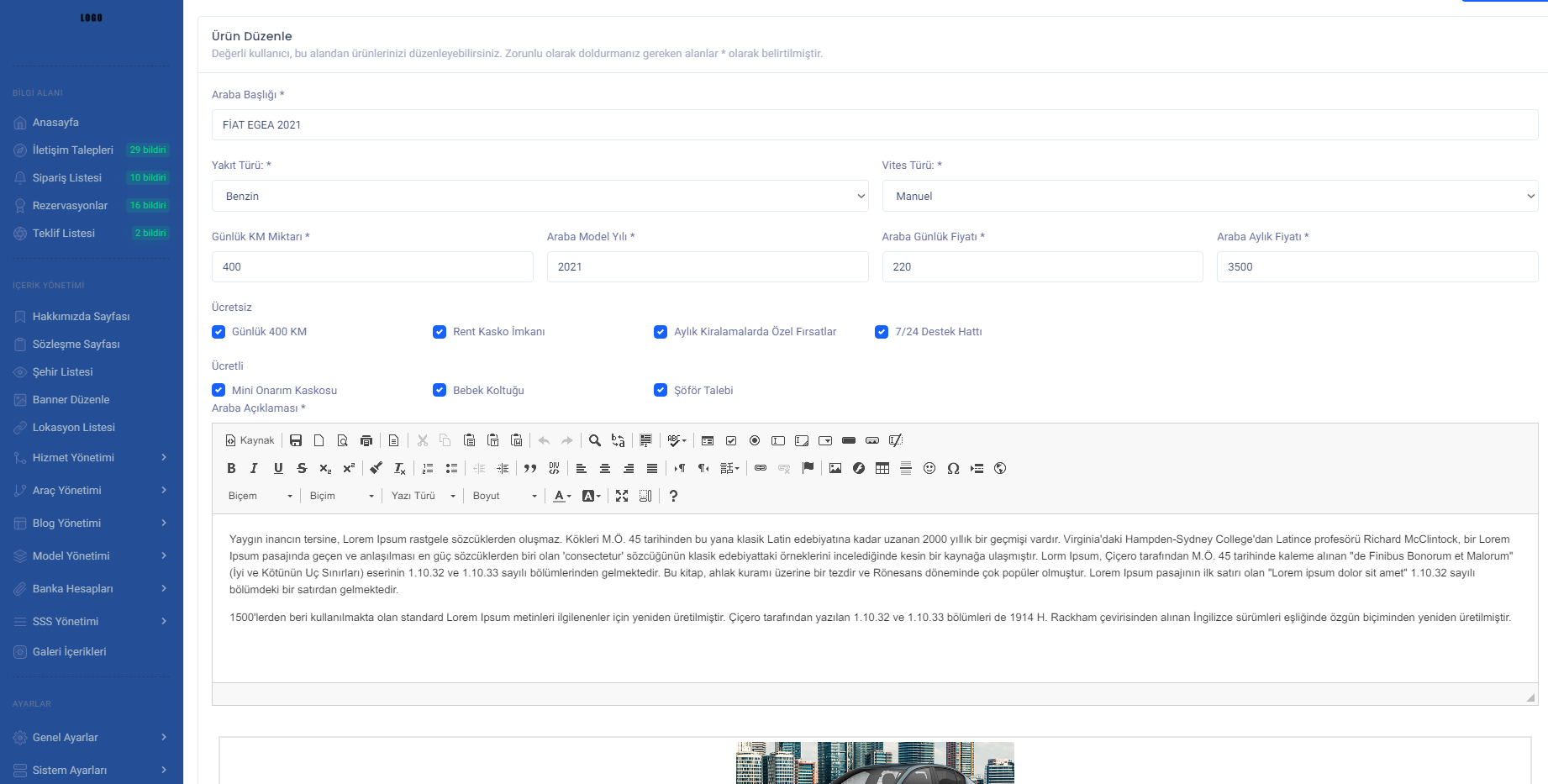1548x784 pixels.
Task: Maximize the editor with the fullscreen icon
Action: pos(622,496)
